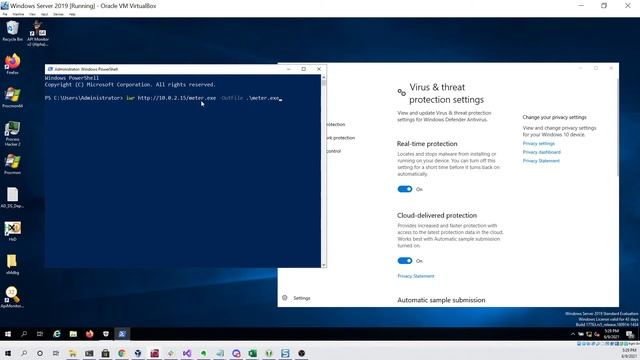Open the guest Action Center notifications icon

630,334
